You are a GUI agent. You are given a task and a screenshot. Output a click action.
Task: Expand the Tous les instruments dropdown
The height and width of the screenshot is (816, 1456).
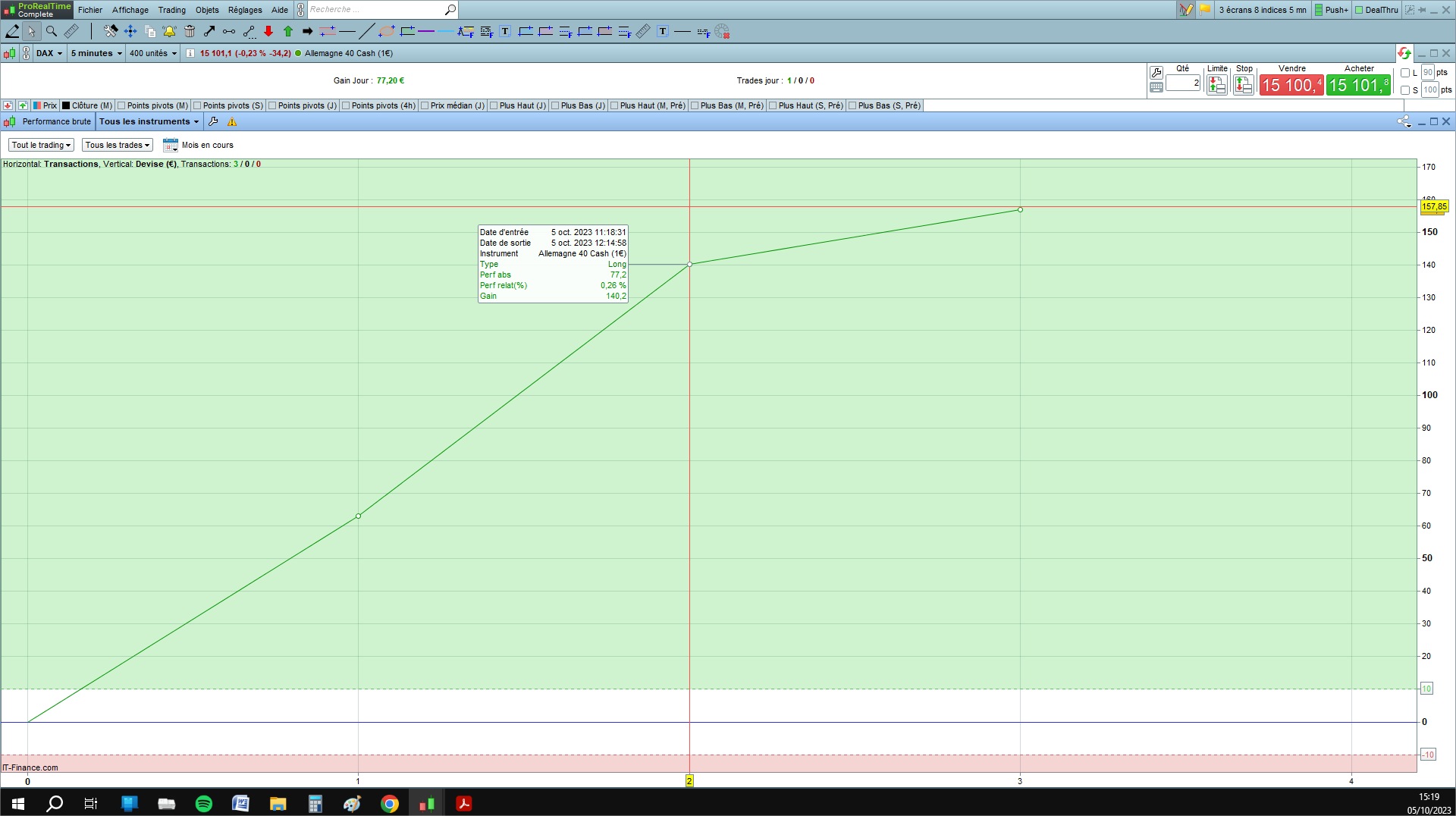click(x=149, y=121)
